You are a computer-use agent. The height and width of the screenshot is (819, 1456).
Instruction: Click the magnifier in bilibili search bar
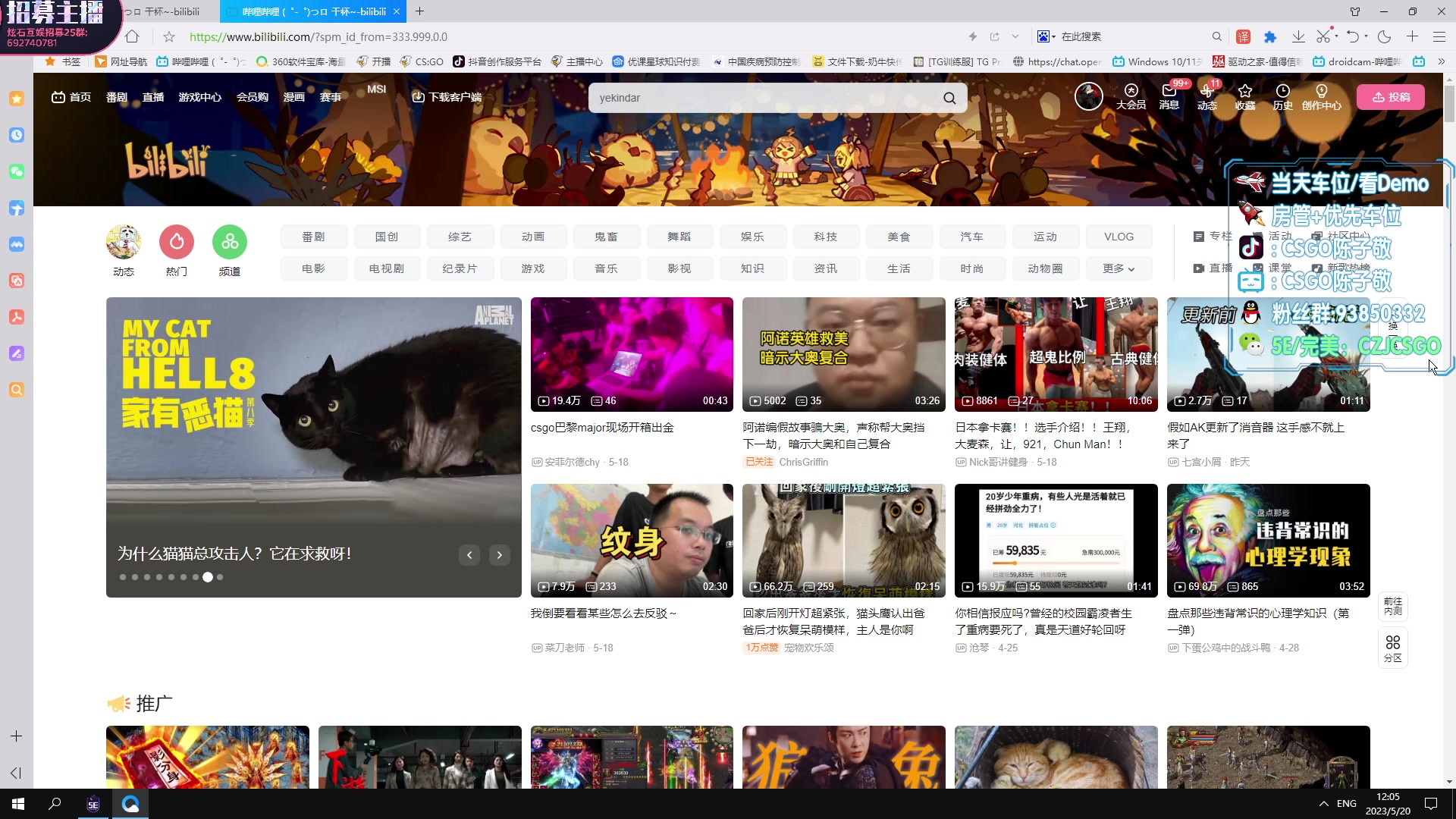click(x=949, y=97)
